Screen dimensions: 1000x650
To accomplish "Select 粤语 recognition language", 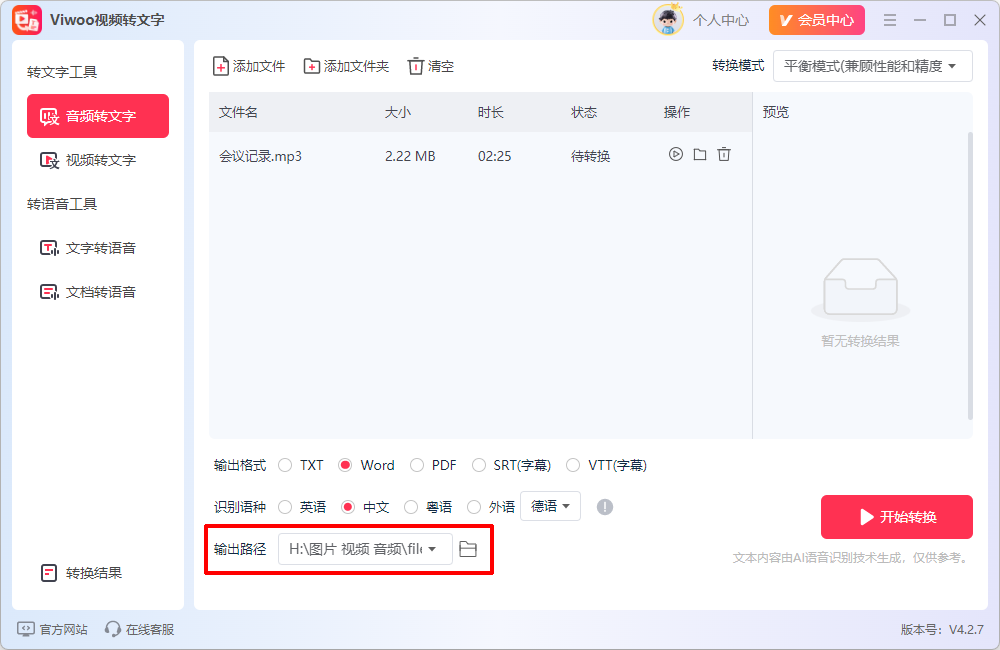I will 429,507.
